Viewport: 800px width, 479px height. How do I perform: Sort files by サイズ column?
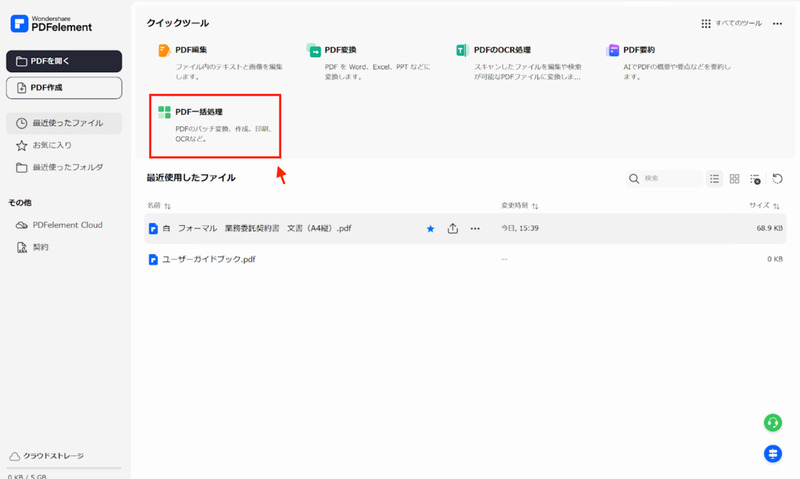click(764, 206)
